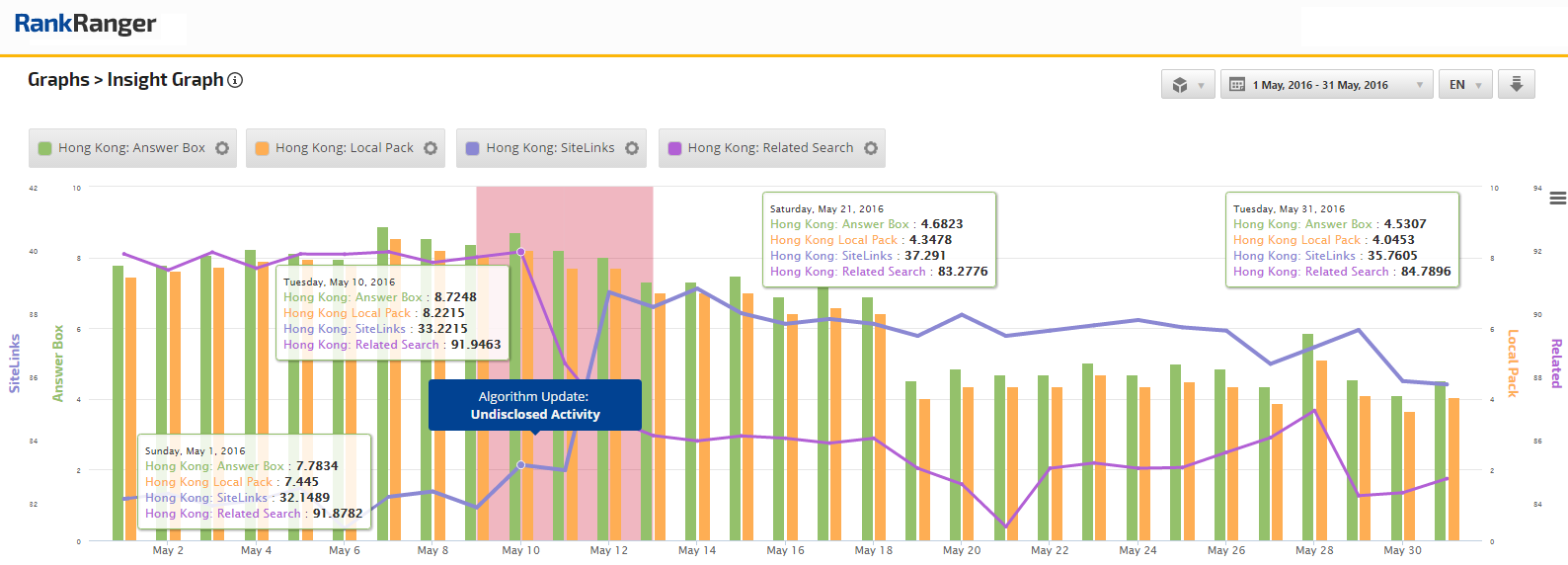Toggle the Hong Kong: SiteLinks series
This screenshot has height=565, width=1568.
[x=550, y=148]
